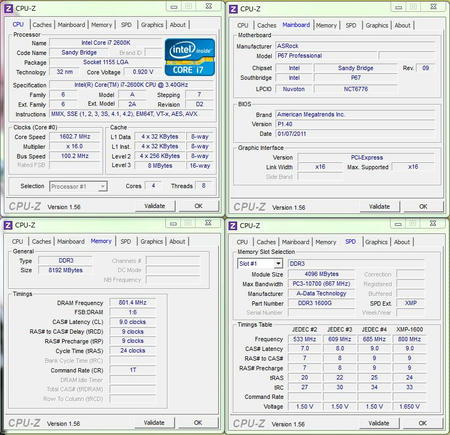The height and width of the screenshot is (435, 450).
Task: Click CPU-Z icon in Mainboard window title
Action: (233, 9)
